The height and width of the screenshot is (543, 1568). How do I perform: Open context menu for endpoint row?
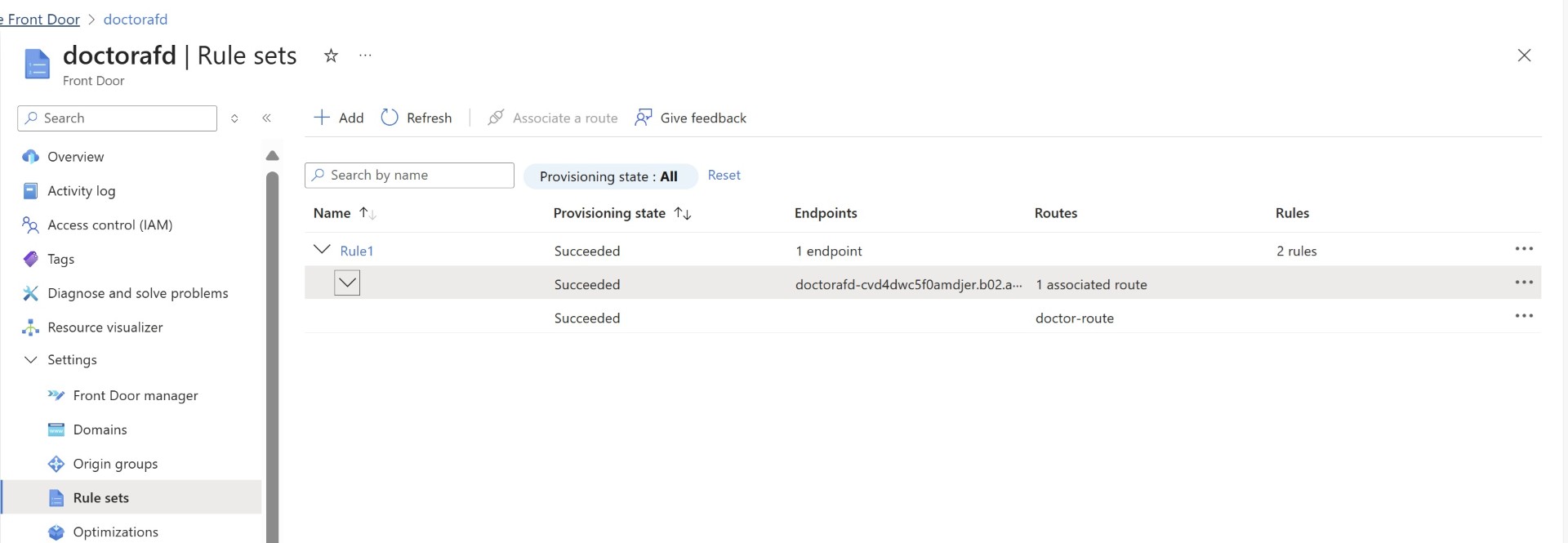[1524, 283]
